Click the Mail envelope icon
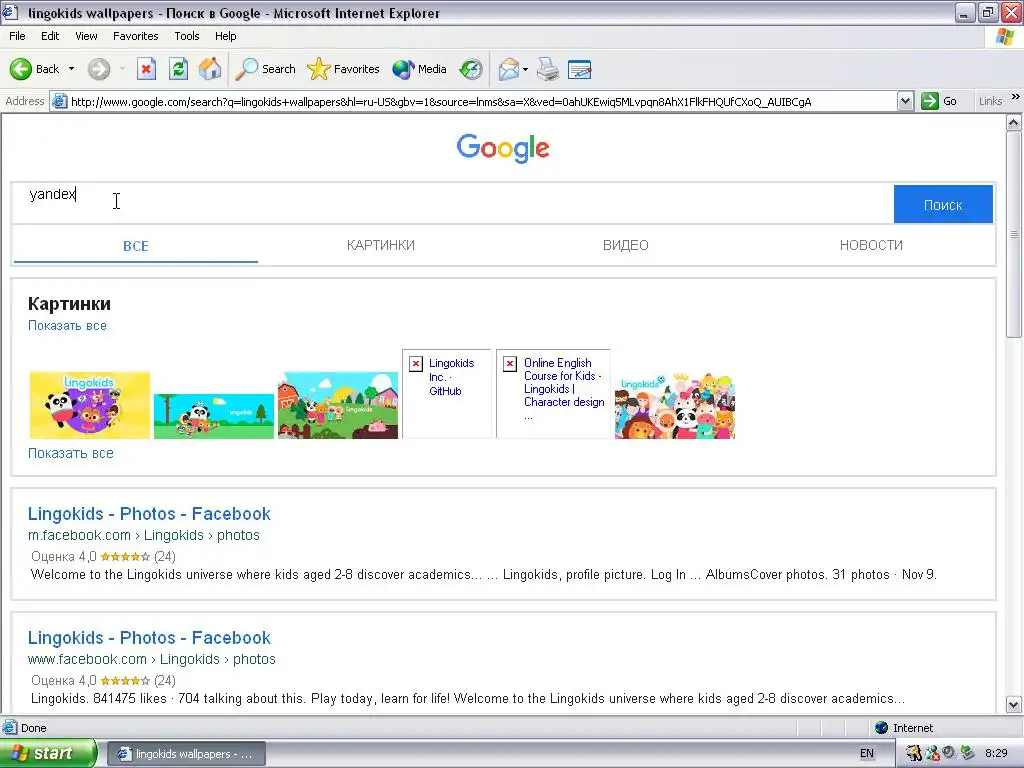 (x=509, y=69)
